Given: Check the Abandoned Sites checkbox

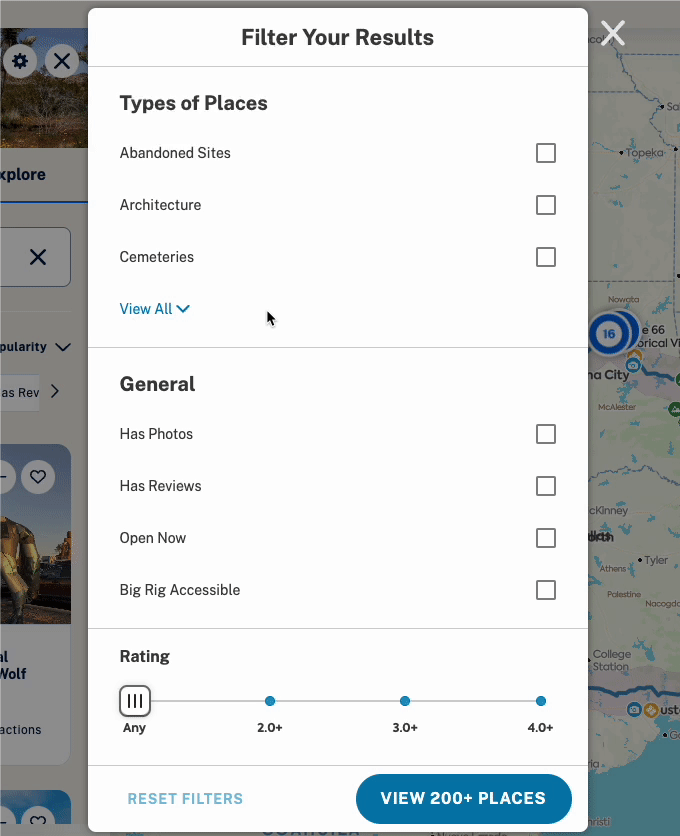Looking at the screenshot, I should click(546, 153).
